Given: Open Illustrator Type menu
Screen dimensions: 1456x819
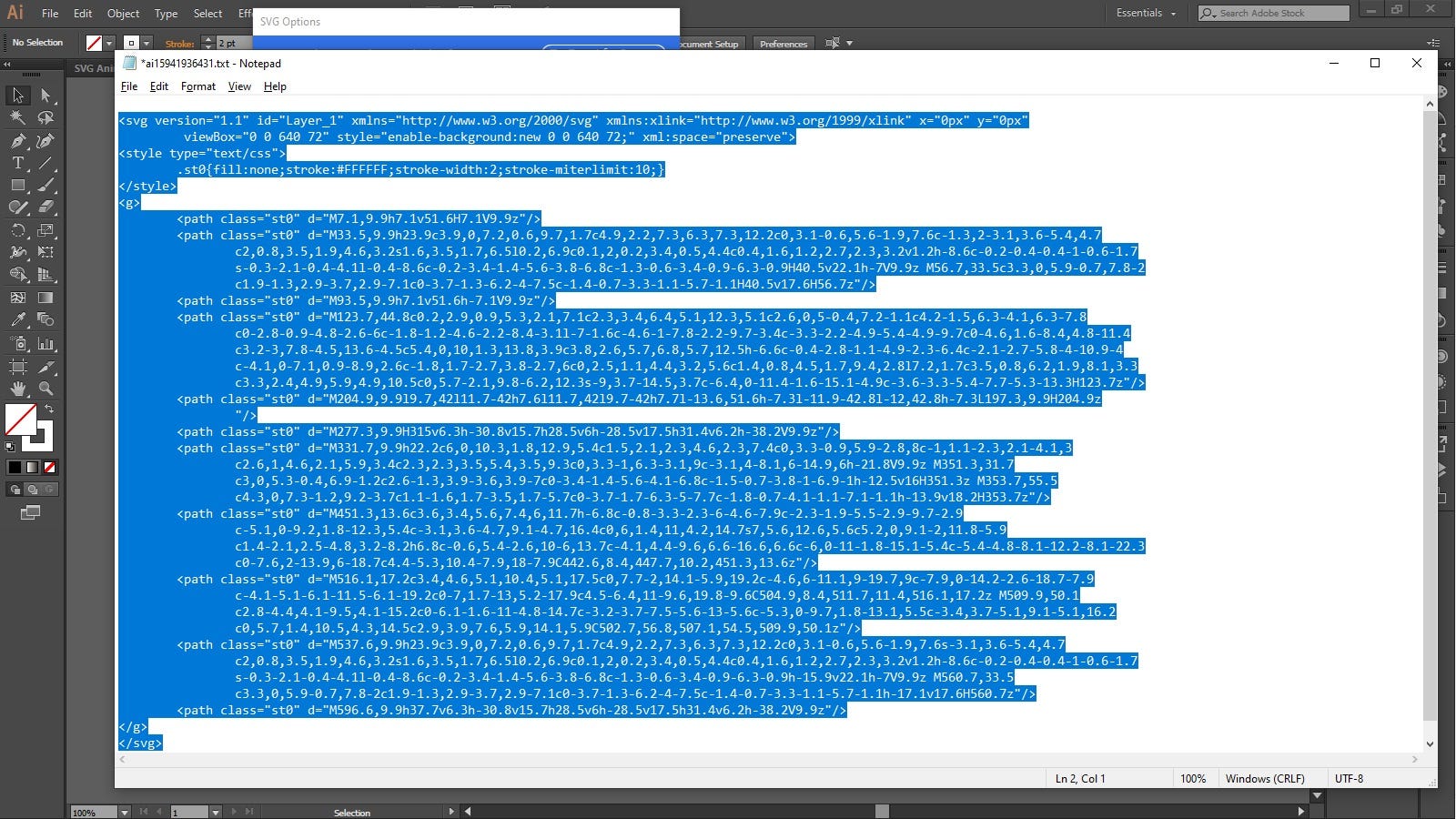Looking at the screenshot, I should pyautogui.click(x=166, y=14).
